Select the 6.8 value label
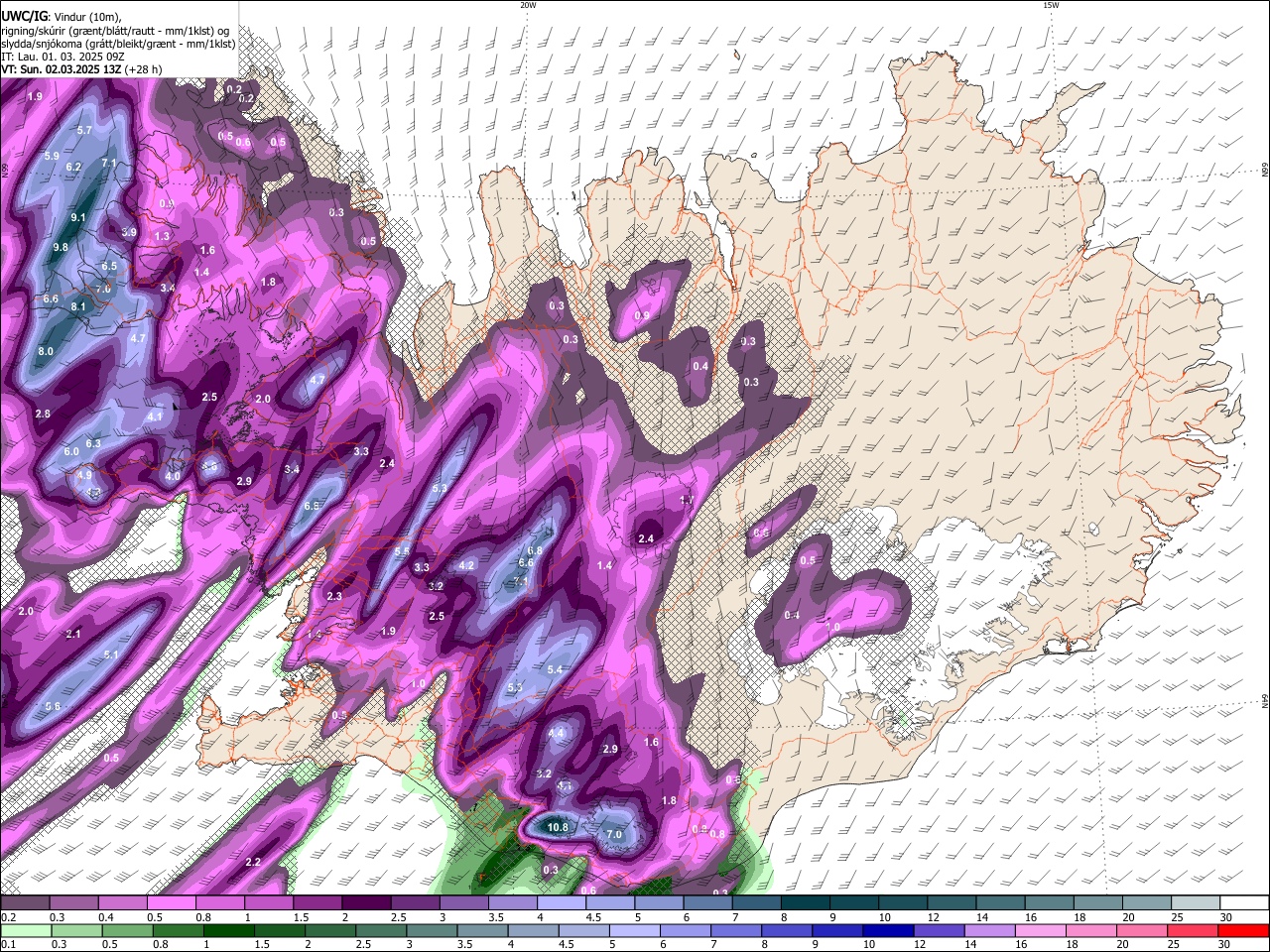 pyautogui.click(x=535, y=550)
